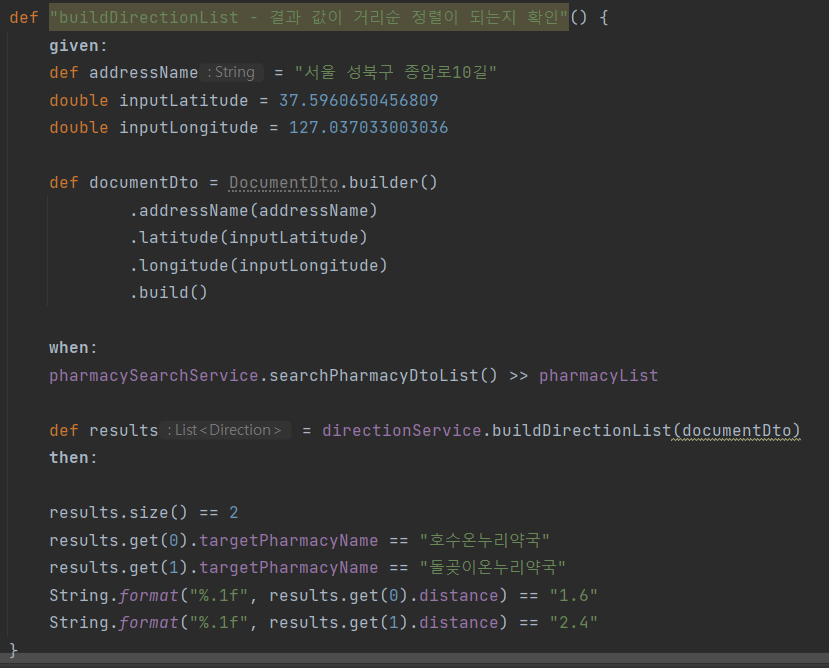Click distance property on the get(1) line
Screen dimensions: 829x668
458,623
